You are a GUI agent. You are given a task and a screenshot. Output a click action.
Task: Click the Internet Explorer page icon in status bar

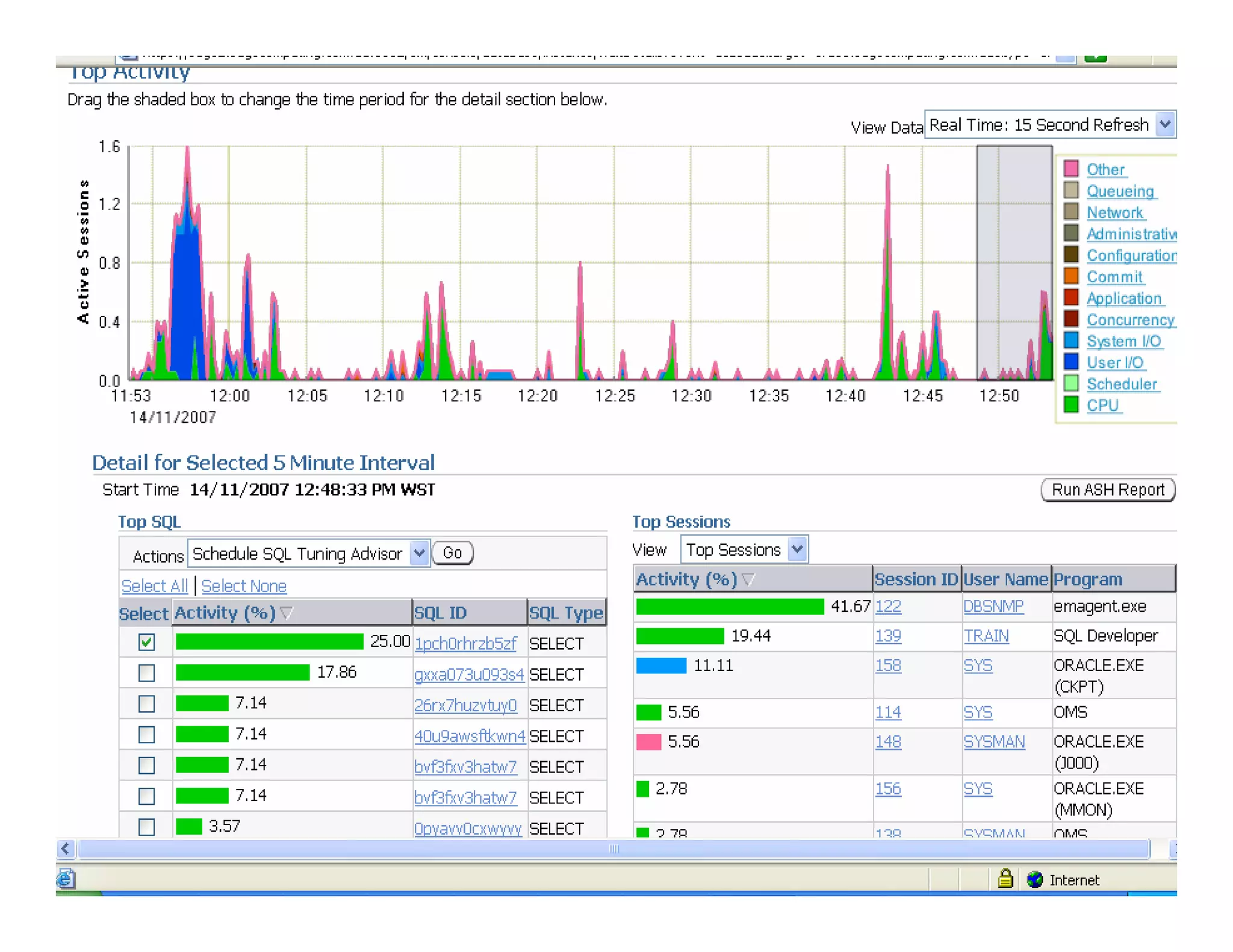click(x=66, y=879)
